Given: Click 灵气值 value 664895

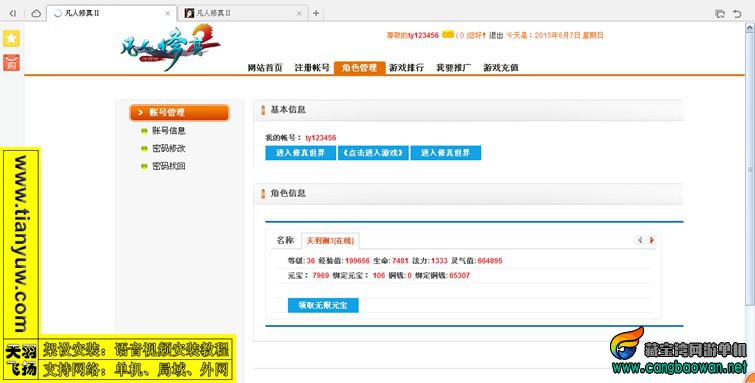Looking at the screenshot, I should point(490,261).
